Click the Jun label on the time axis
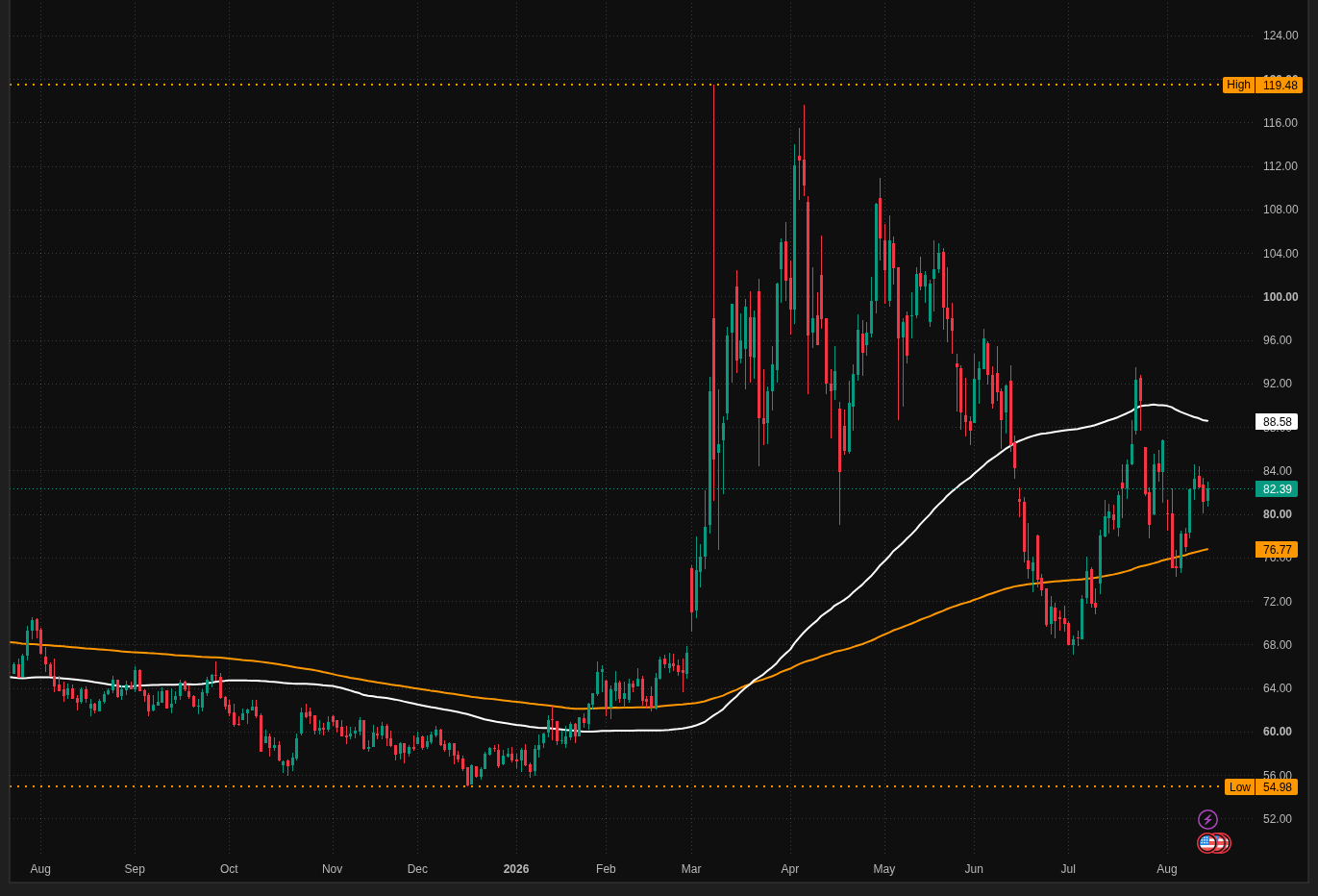The image size is (1318, 896). [x=974, y=869]
